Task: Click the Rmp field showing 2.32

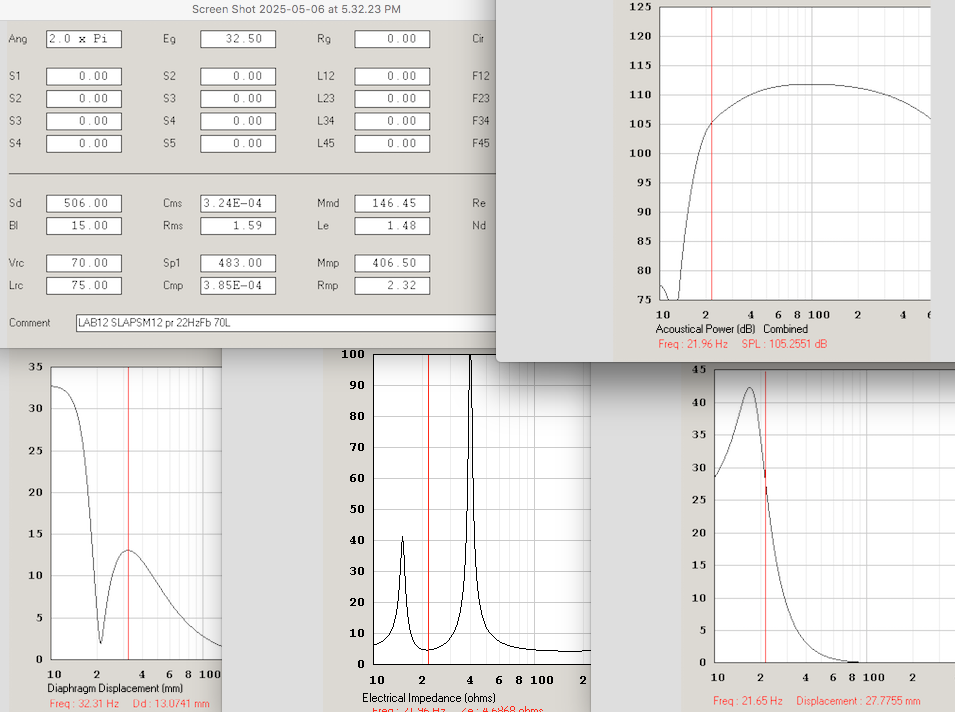Action: coord(392,286)
